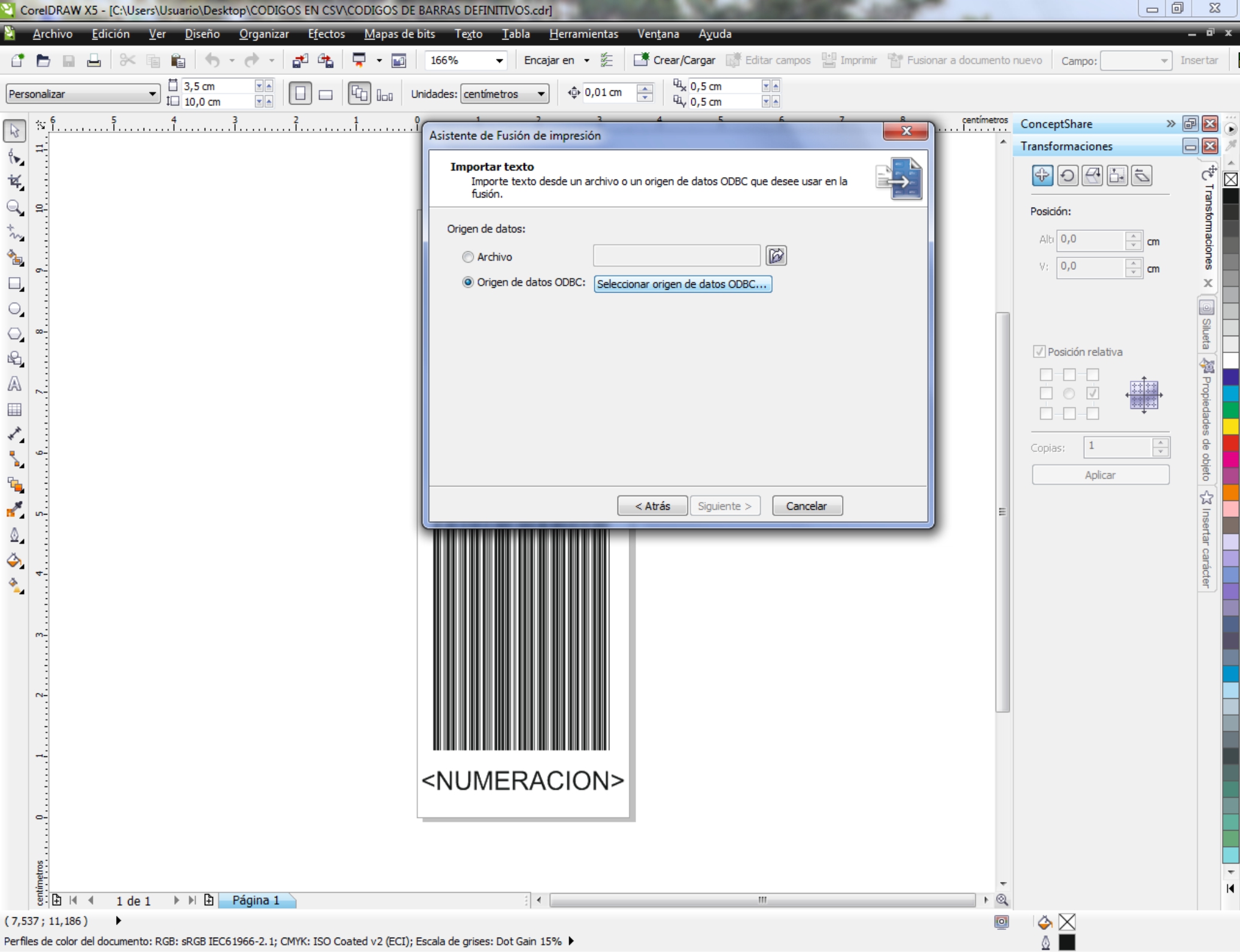1240x952 pixels.
Task: Select the Table tool
Action: tap(14, 410)
